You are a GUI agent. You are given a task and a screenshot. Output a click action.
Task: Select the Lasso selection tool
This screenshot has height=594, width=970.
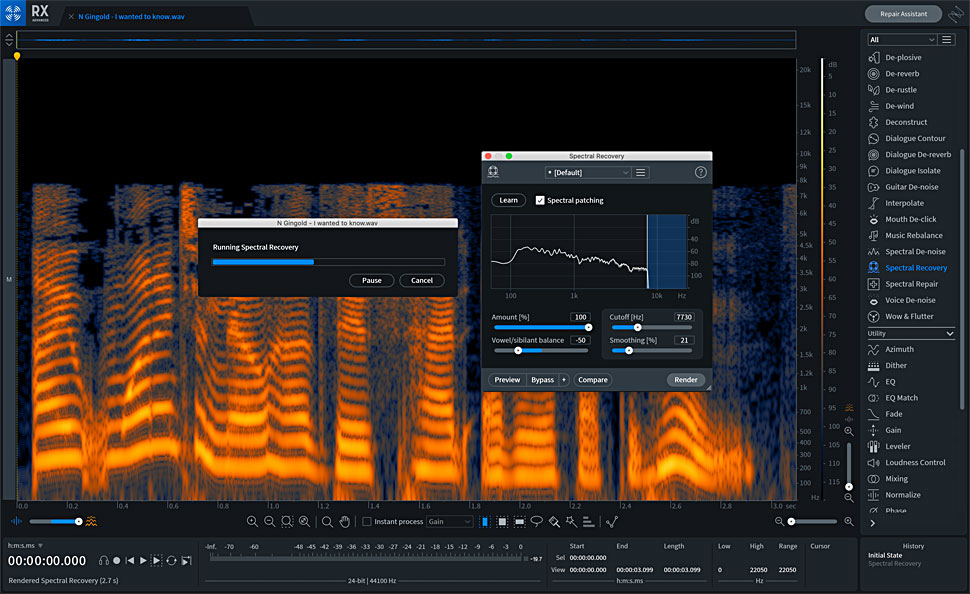click(536, 522)
